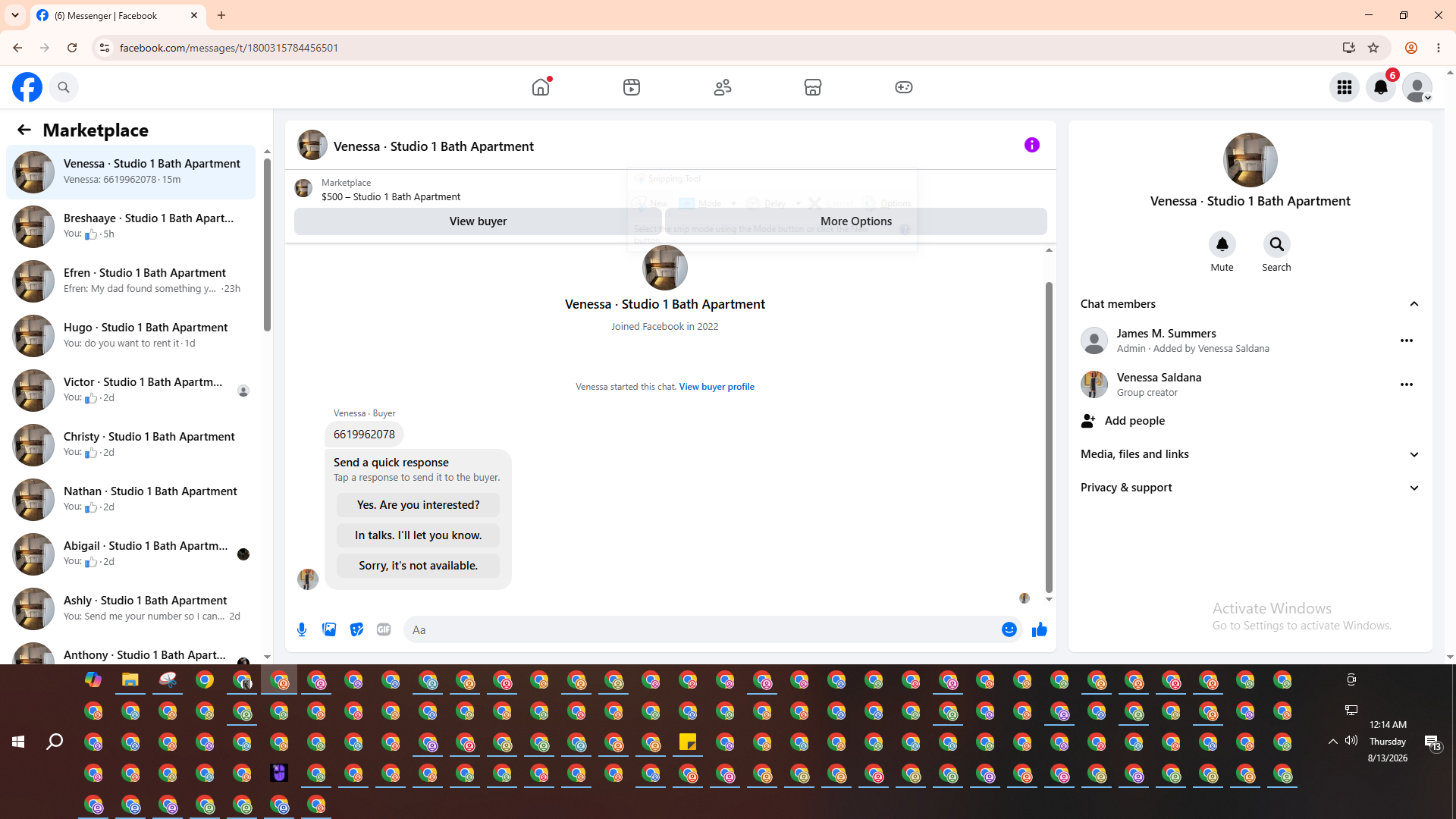Send quick response 'In talks. I'll let you know.'

coord(419,535)
